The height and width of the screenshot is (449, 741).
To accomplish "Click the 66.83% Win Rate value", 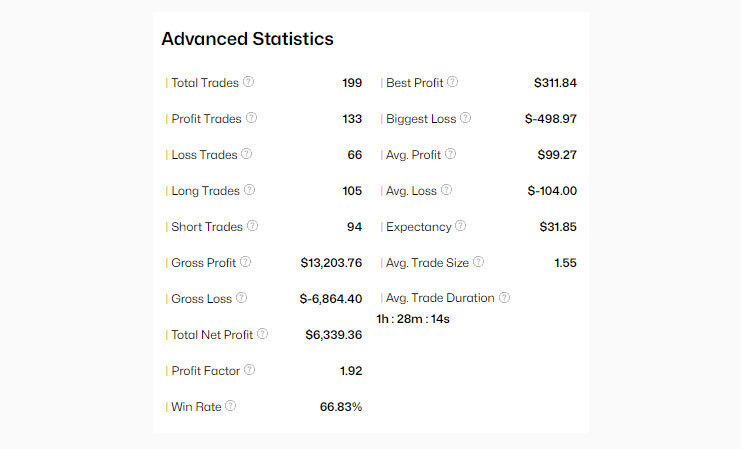I will (x=340, y=407).
